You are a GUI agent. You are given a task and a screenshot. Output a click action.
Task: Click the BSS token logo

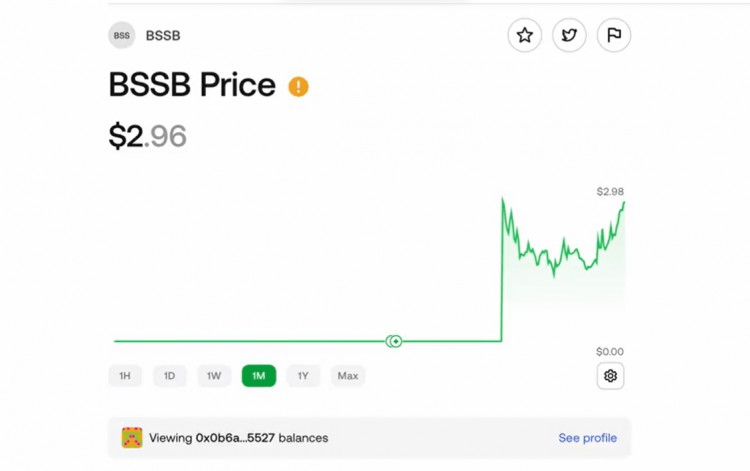122,36
